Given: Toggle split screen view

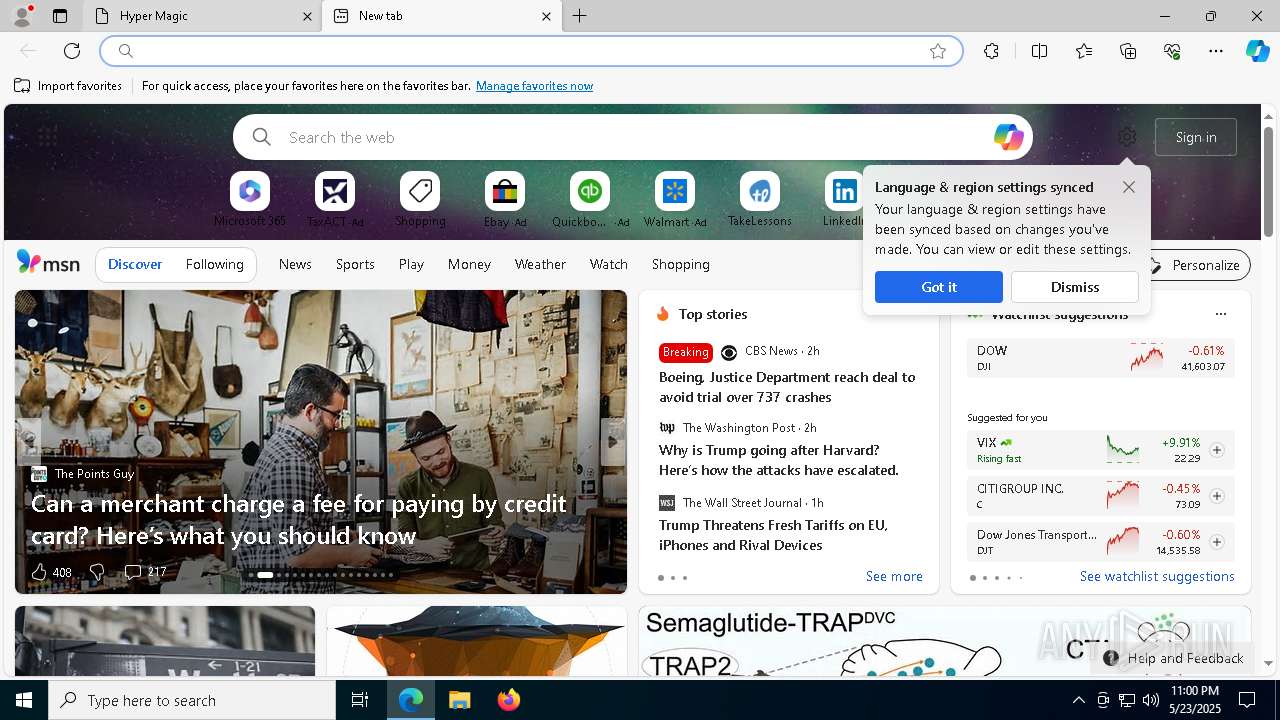Looking at the screenshot, I should tap(1039, 51).
